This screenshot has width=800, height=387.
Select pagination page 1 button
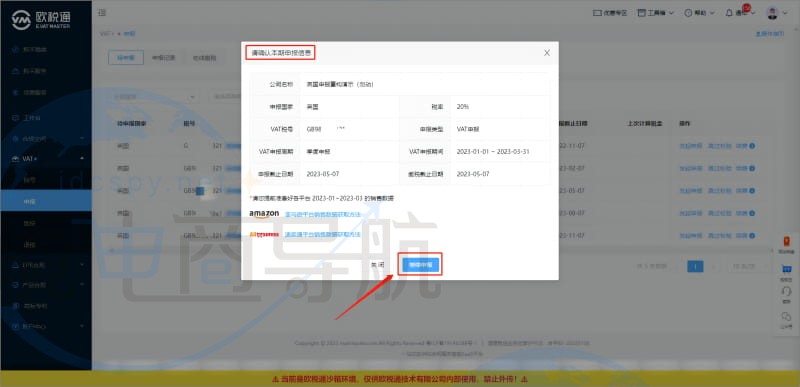(x=695, y=266)
